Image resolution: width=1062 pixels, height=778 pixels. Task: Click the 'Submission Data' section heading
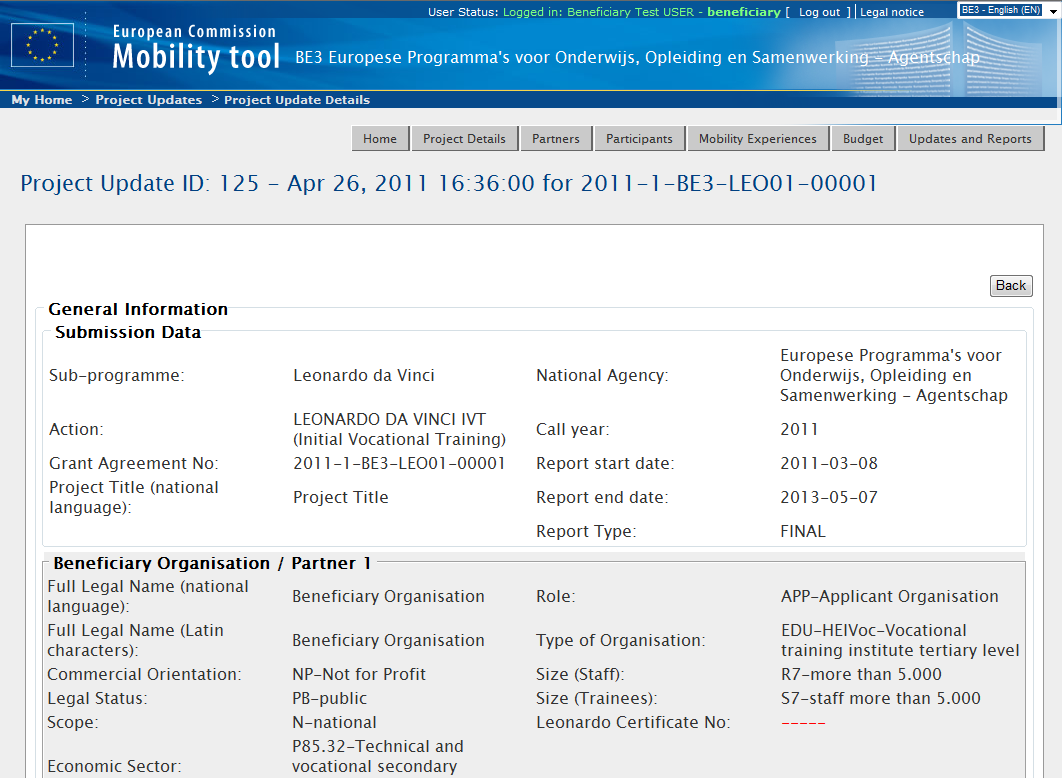(128, 332)
